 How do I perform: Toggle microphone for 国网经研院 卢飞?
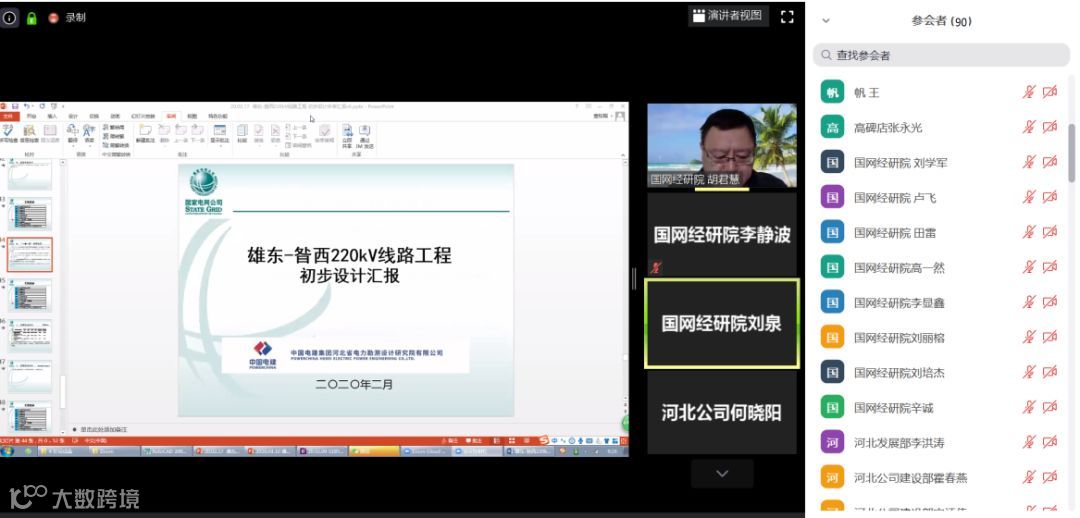tap(1029, 197)
